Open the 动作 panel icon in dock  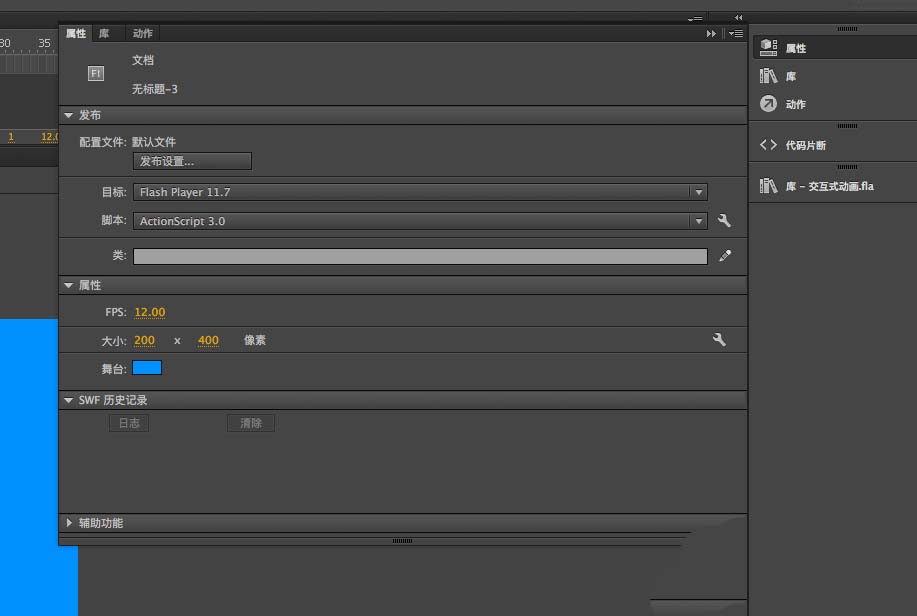coord(768,104)
